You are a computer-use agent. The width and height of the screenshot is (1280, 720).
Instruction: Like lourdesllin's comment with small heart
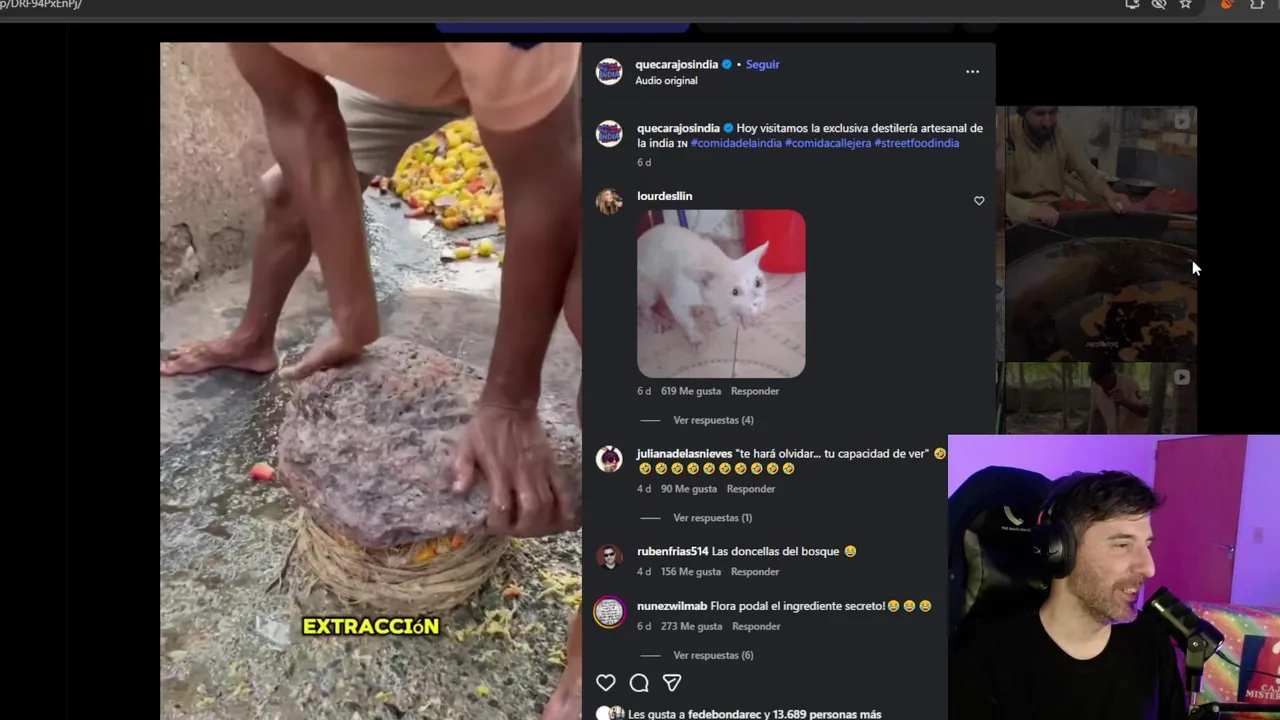[x=979, y=201]
